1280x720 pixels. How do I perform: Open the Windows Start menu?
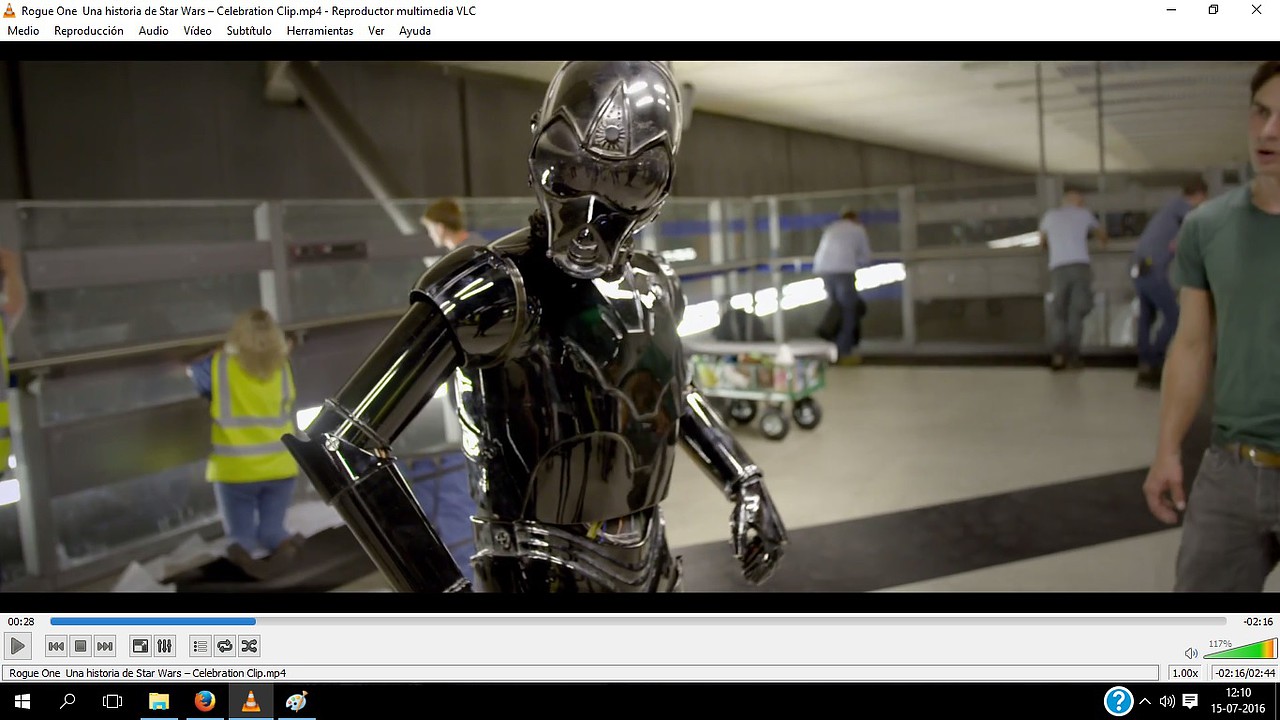22,701
